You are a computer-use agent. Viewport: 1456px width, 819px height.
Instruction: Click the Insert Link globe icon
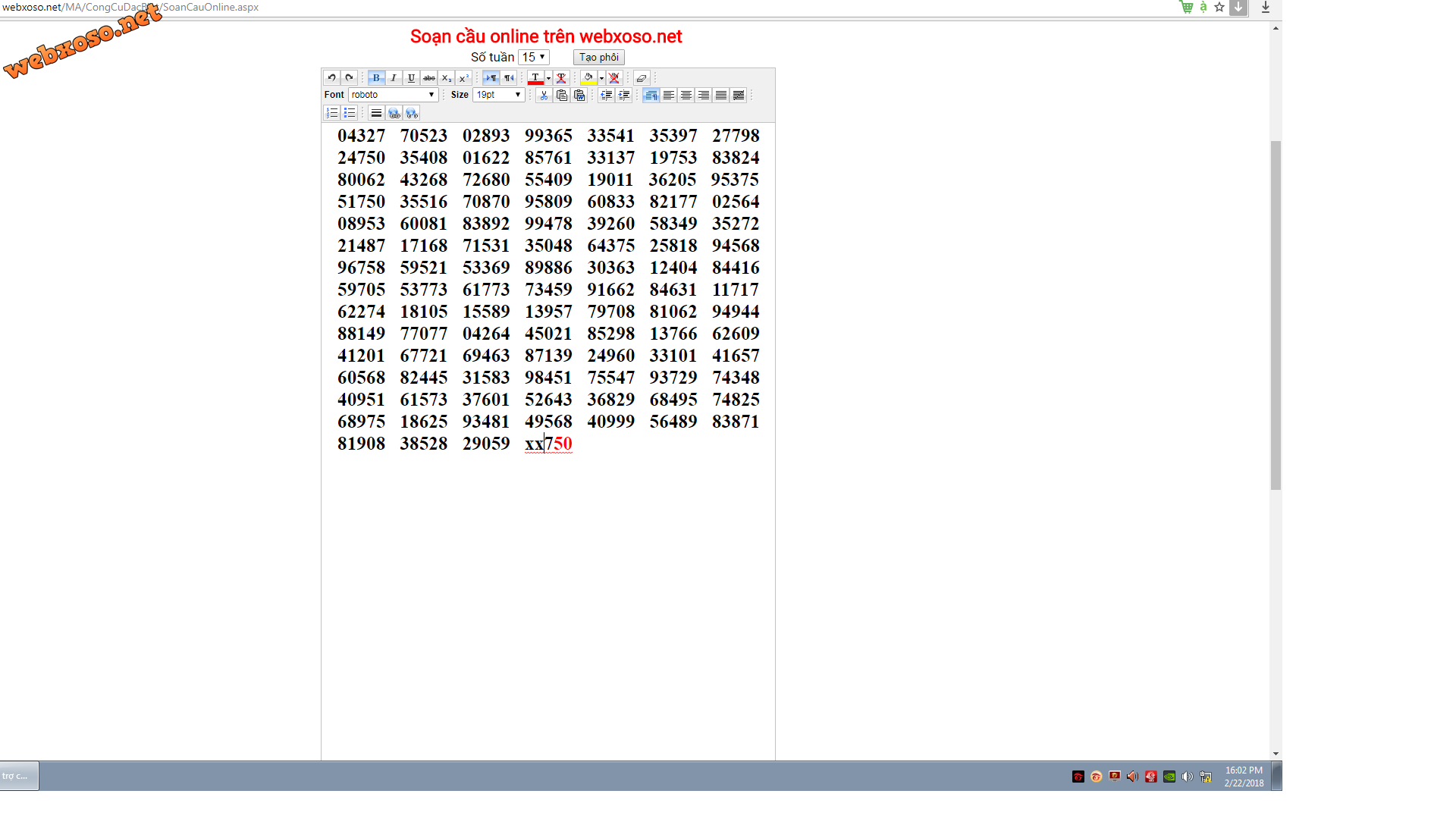pos(394,113)
